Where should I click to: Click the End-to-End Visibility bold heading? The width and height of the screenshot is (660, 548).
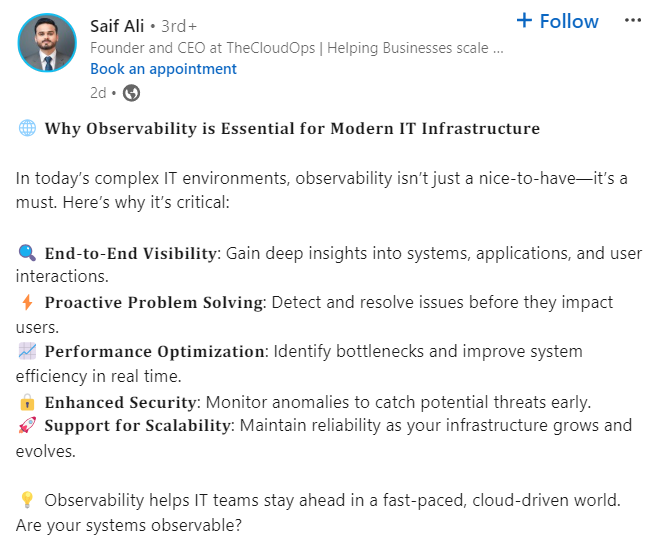tap(130, 254)
